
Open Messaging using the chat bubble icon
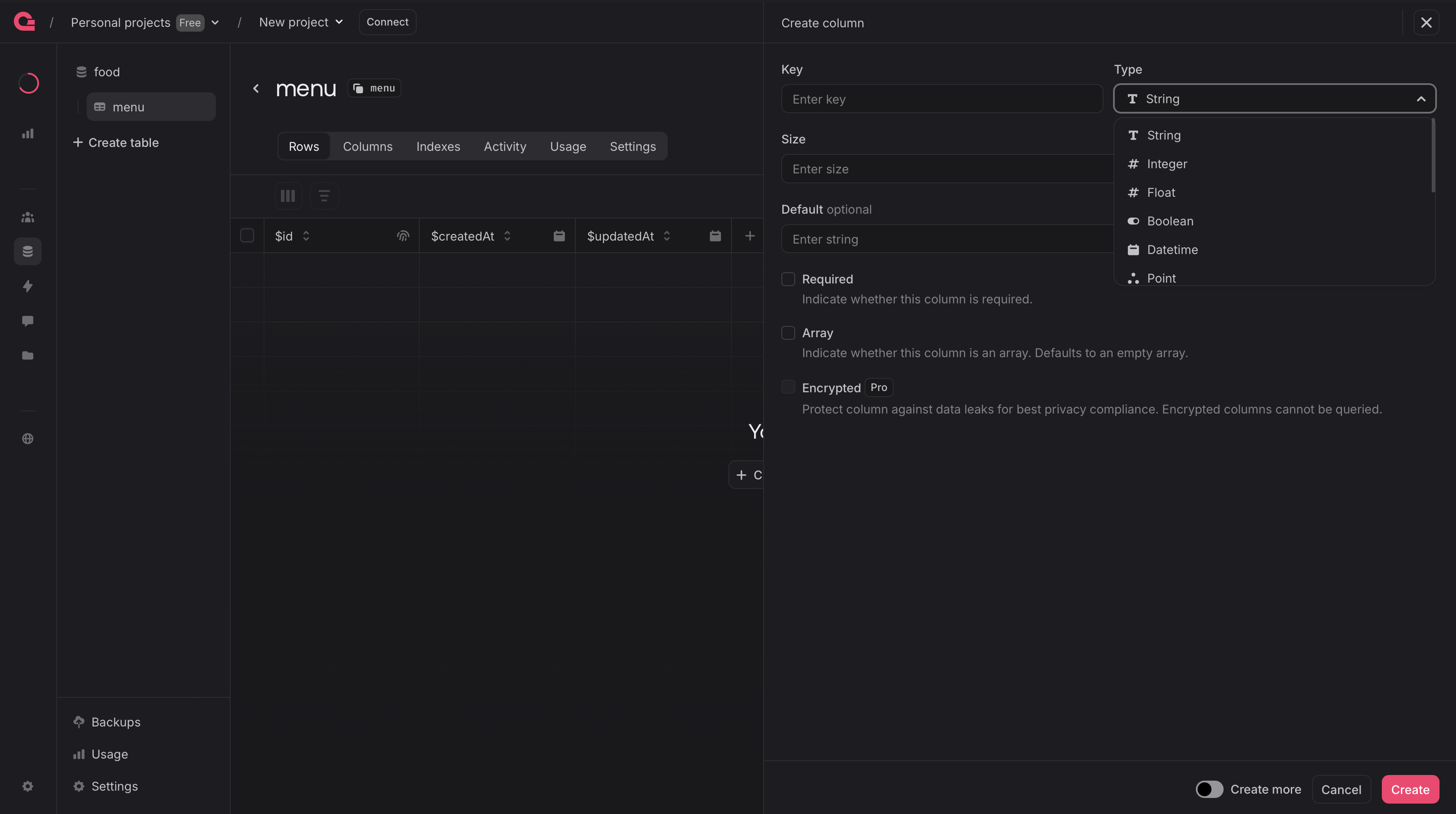tap(28, 321)
